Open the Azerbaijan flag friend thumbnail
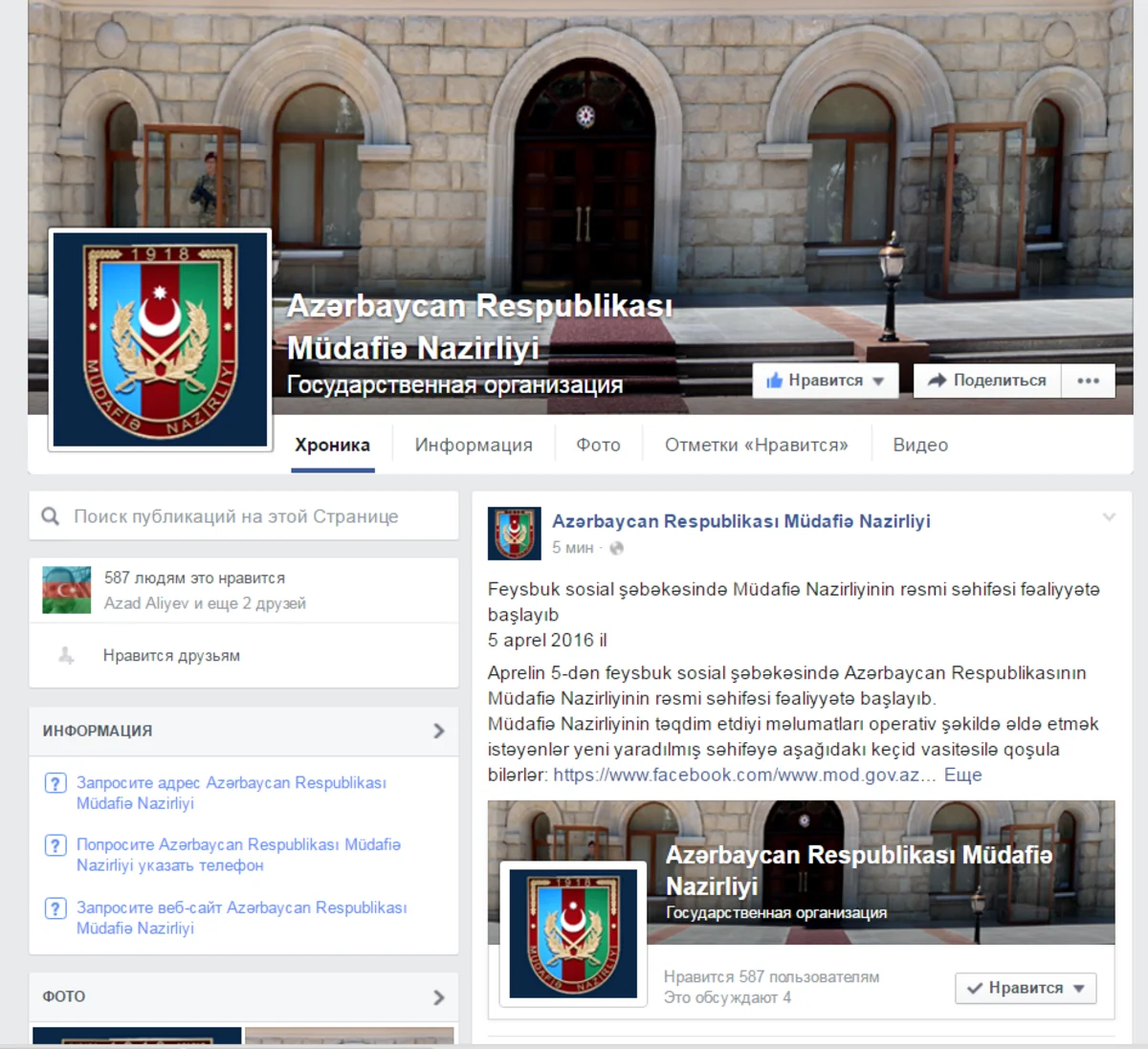Viewport: 1148px width, 1049px height. point(67,589)
